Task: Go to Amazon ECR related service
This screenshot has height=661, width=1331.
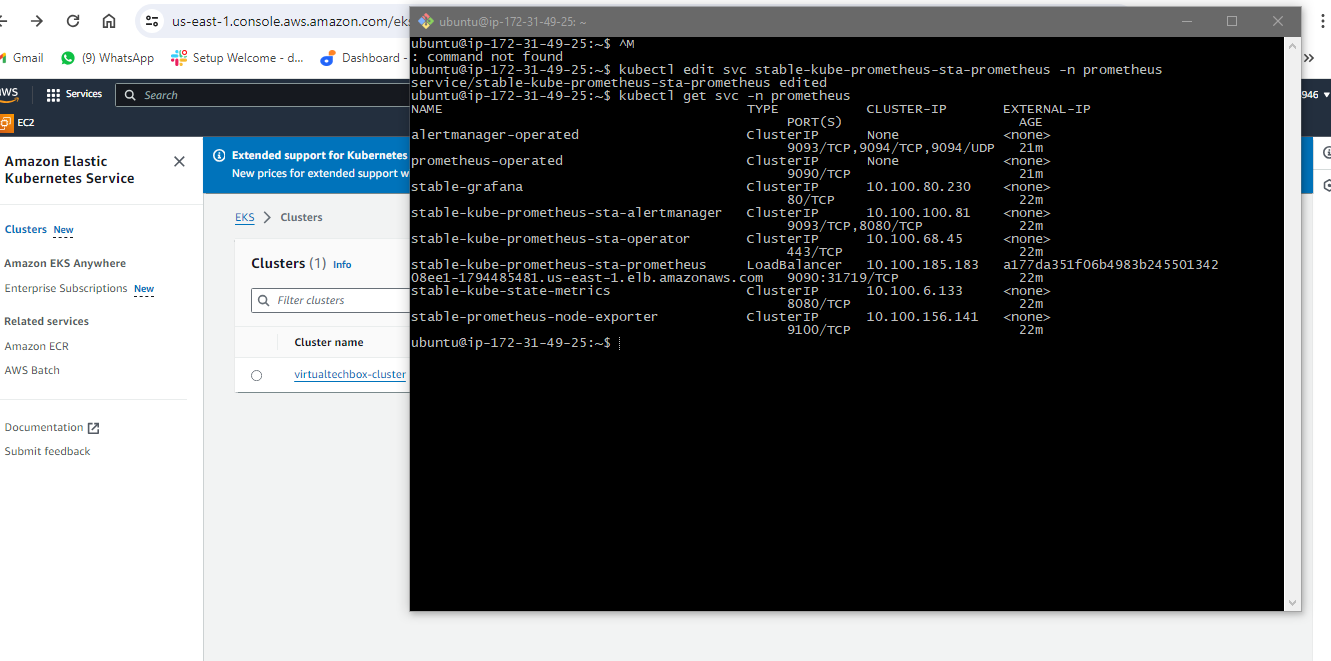Action: pyautogui.click(x=37, y=346)
